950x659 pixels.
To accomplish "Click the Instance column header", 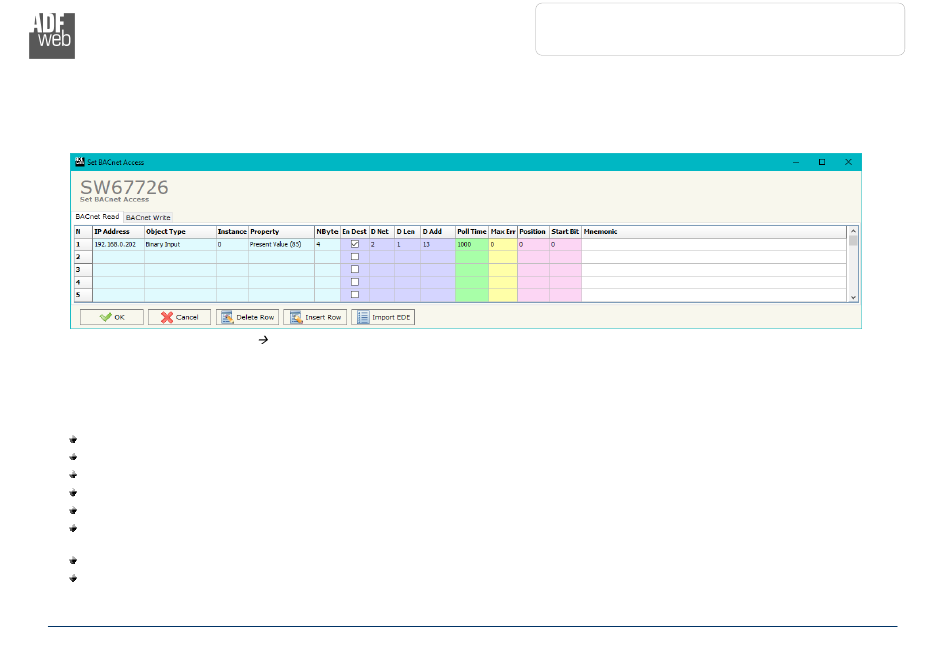I will pyautogui.click(x=232, y=232).
